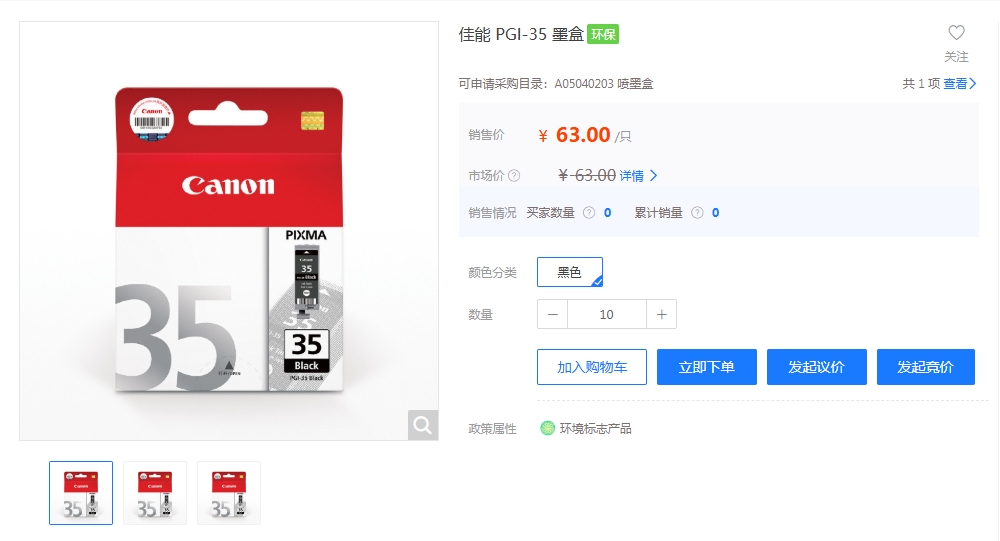Click the question icon next to 累计销量
1000x541 pixels.
click(698, 212)
